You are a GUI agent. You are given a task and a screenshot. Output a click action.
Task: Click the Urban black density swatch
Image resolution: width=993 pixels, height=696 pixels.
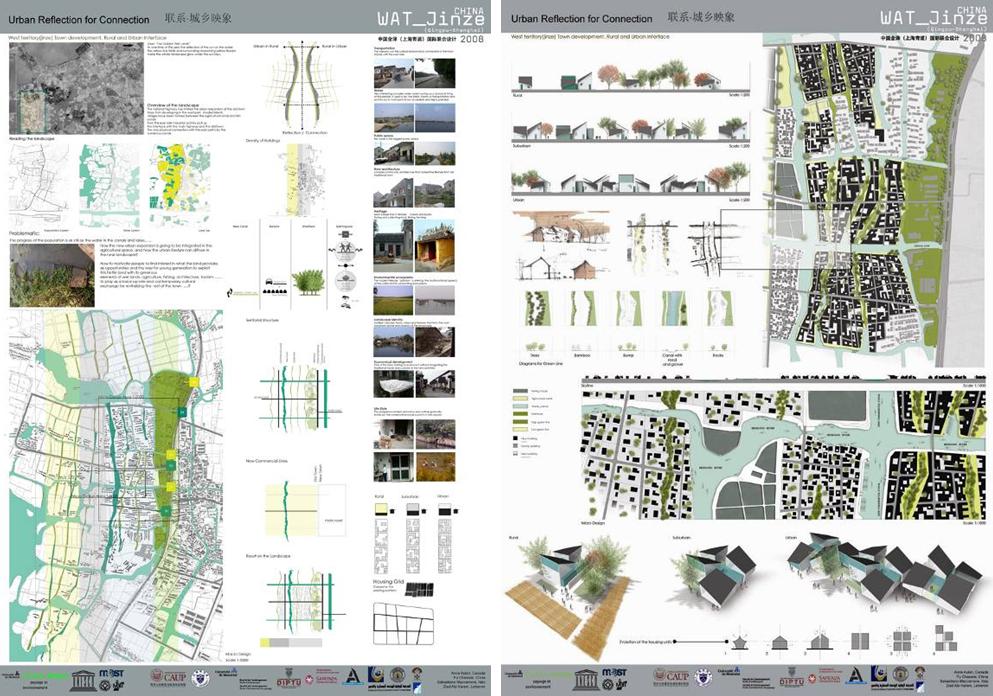tap(445, 510)
